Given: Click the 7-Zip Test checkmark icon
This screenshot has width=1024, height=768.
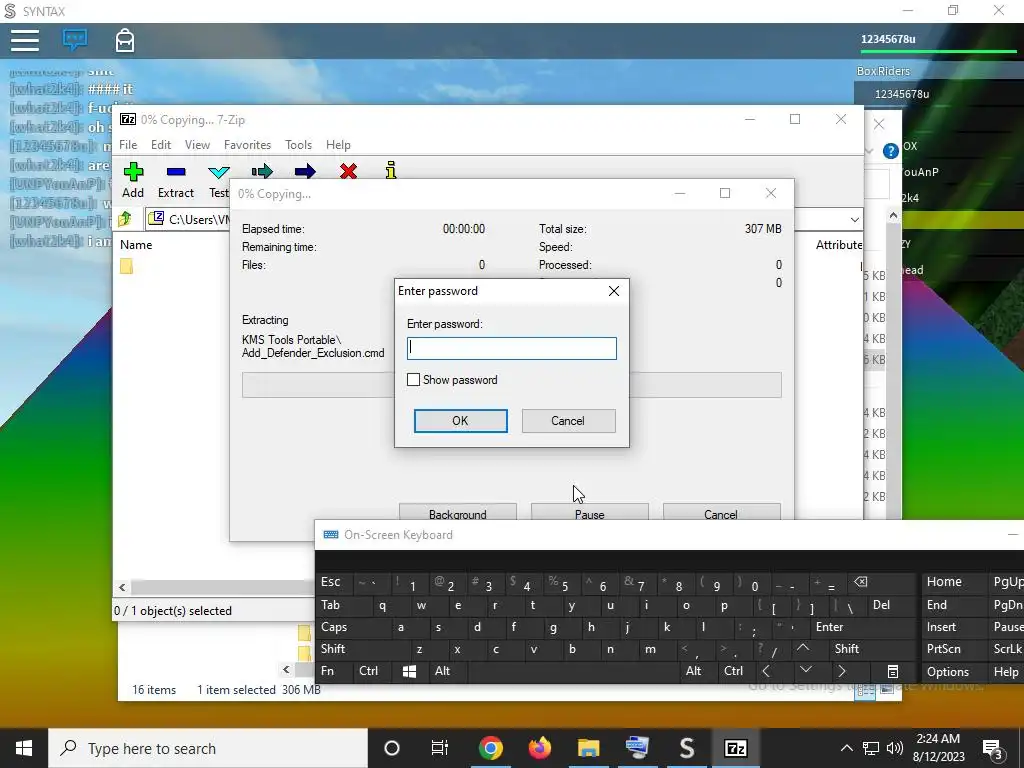Looking at the screenshot, I should point(219,172).
